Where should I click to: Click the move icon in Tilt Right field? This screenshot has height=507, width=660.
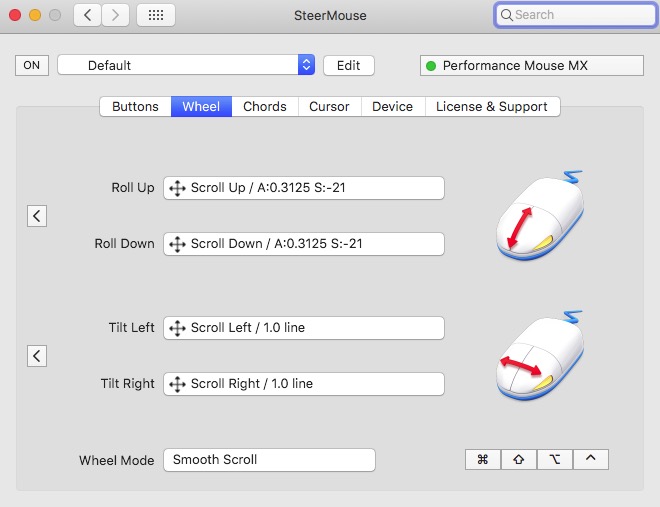(177, 384)
